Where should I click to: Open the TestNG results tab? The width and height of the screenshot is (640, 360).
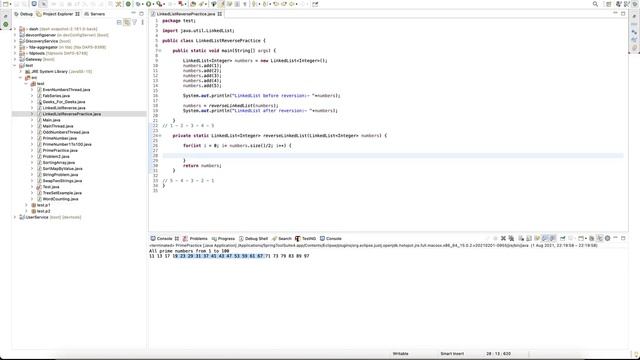point(305,238)
